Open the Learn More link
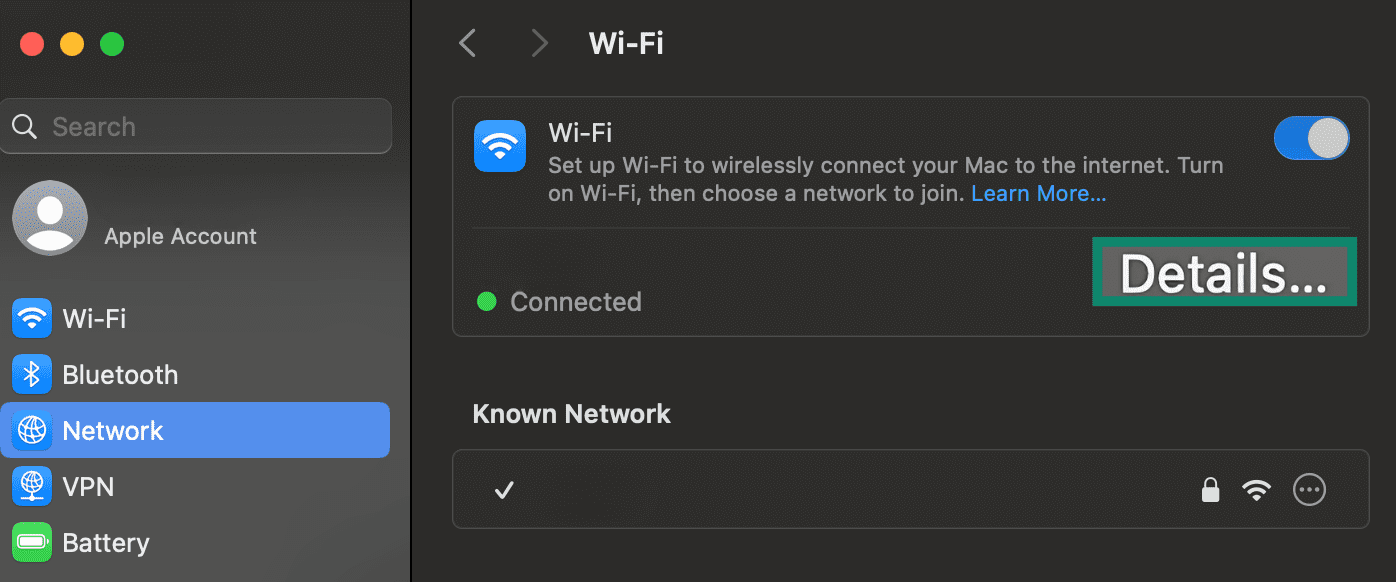1396x582 pixels. [x=1038, y=193]
